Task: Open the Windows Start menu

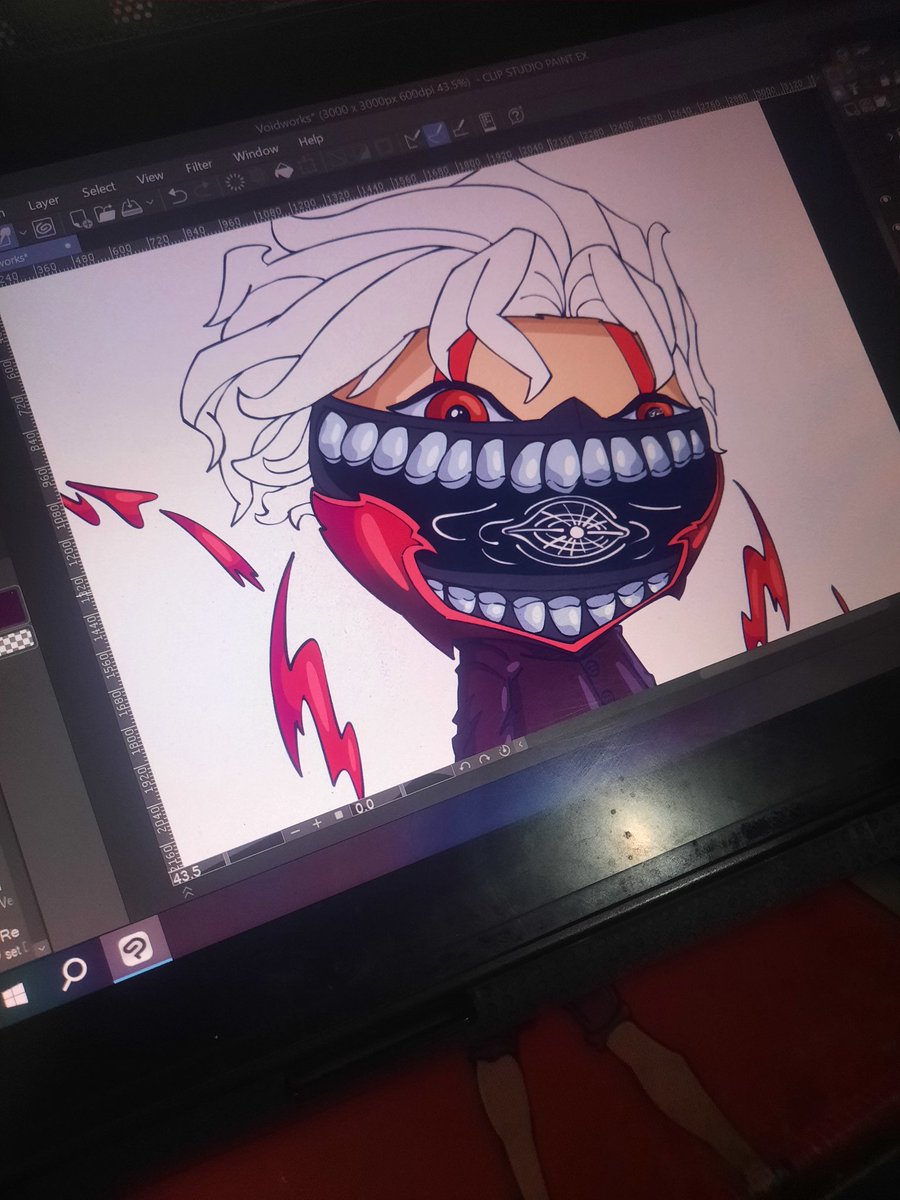Action: pos(15,996)
